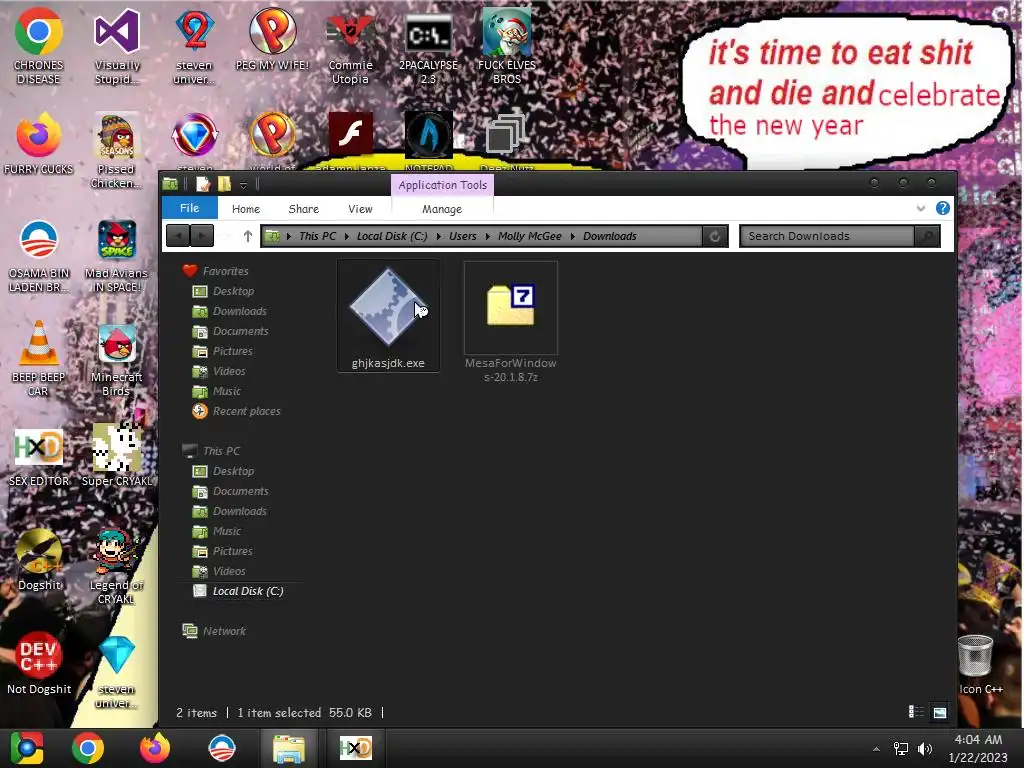Viewport: 1024px width, 768px height.
Task: Open the volume speaker tray icon
Action: (925, 748)
